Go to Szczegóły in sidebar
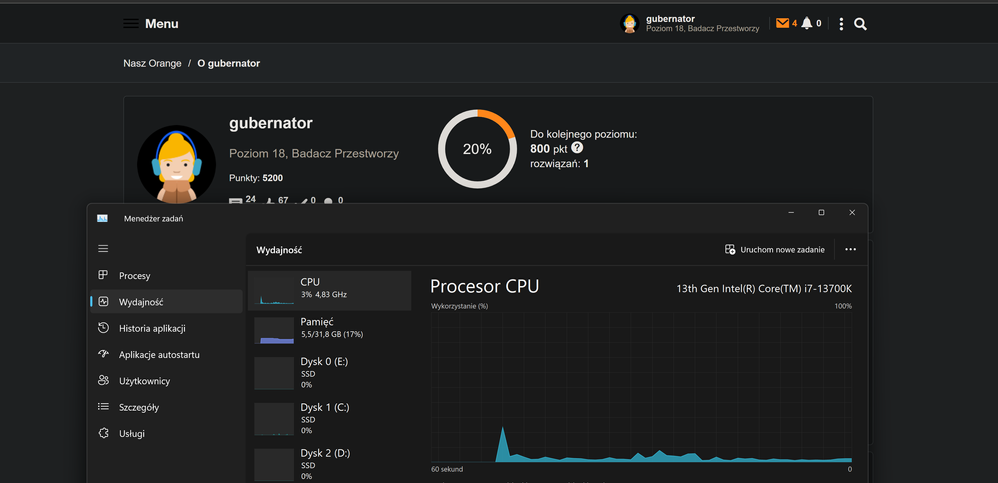 (x=138, y=407)
